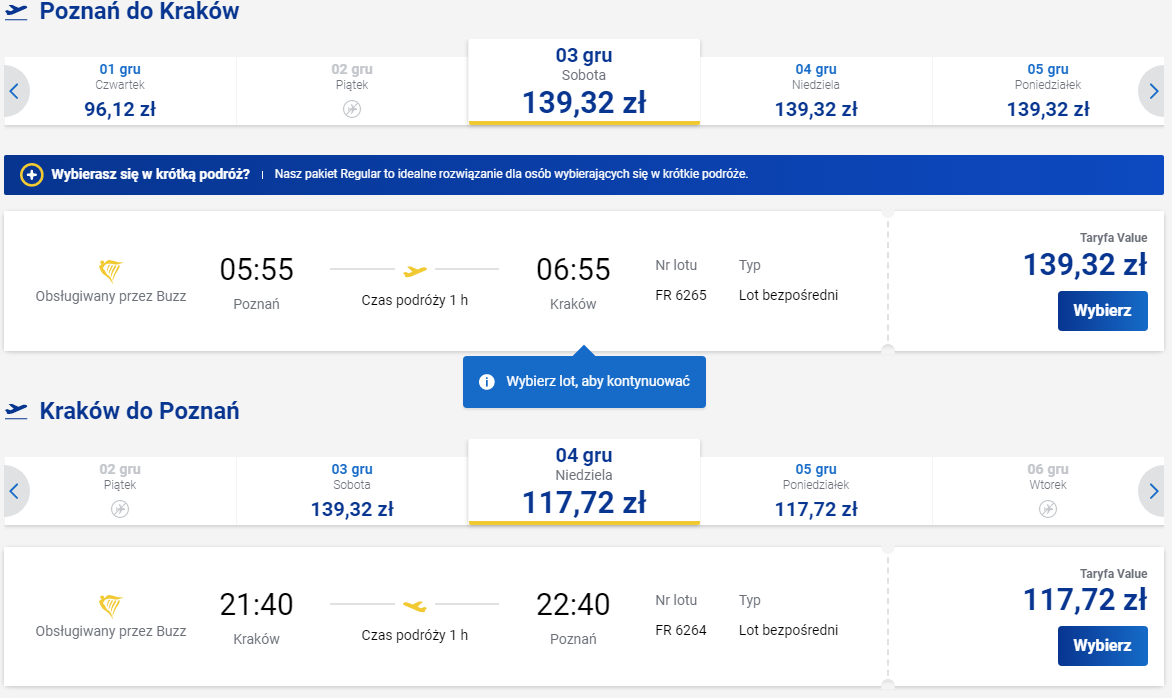The image size is (1172, 698).
Task: Click the info icon in the tooltip
Action: point(487,382)
